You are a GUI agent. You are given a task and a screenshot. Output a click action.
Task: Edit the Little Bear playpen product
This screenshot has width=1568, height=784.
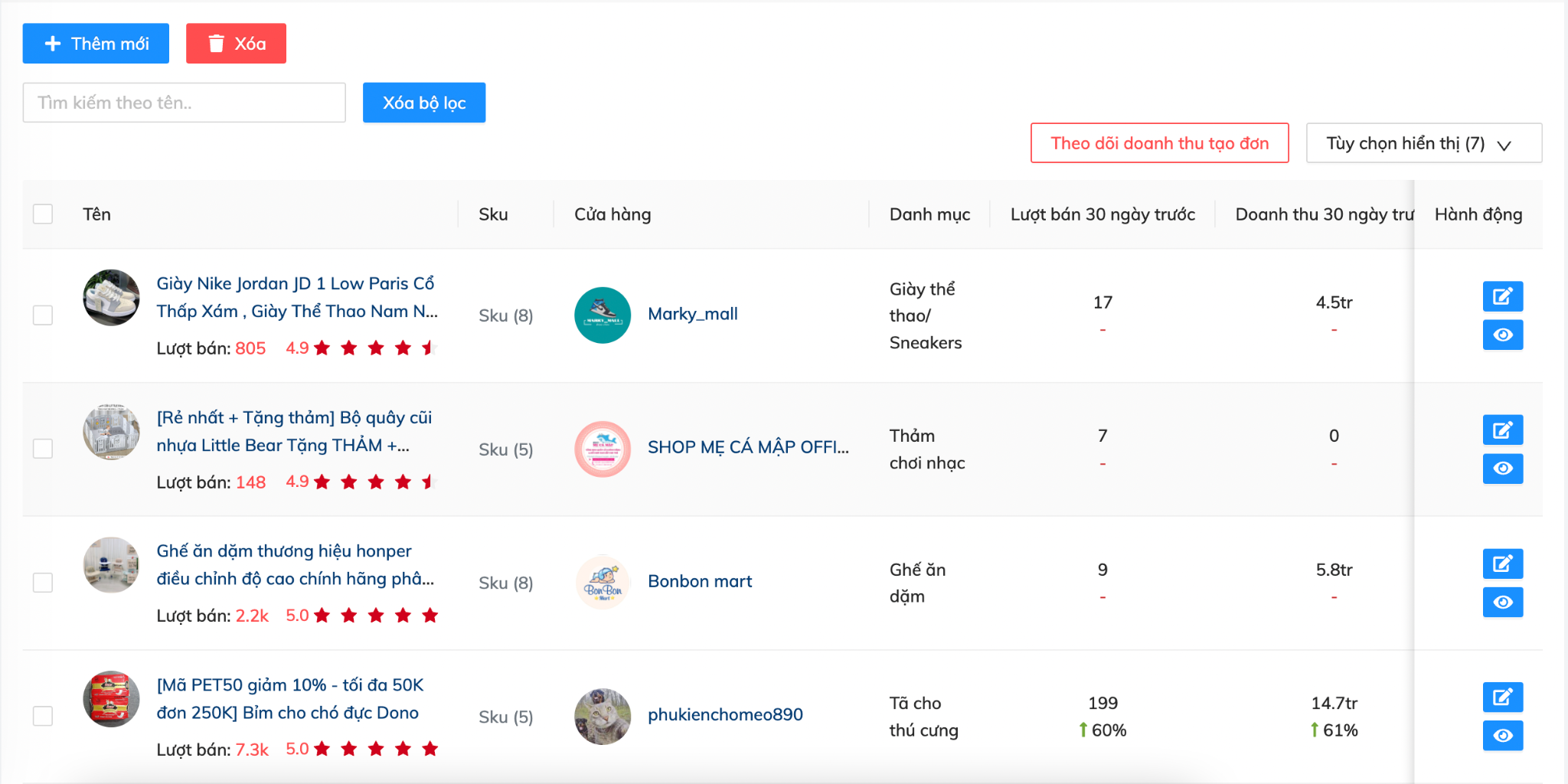pos(1502,430)
